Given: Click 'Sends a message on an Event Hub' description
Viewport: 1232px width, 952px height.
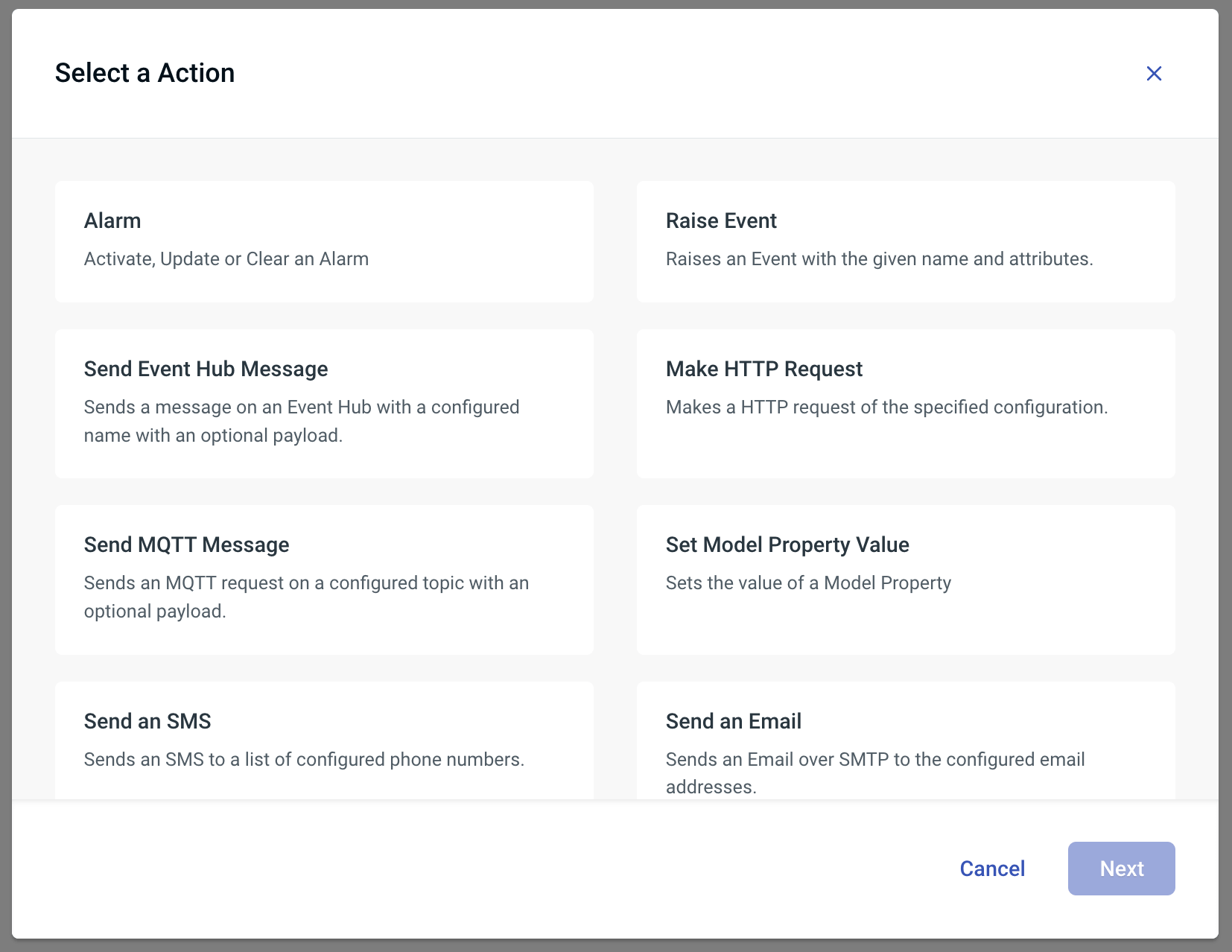Looking at the screenshot, I should pyautogui.click(x=302, y=421).
